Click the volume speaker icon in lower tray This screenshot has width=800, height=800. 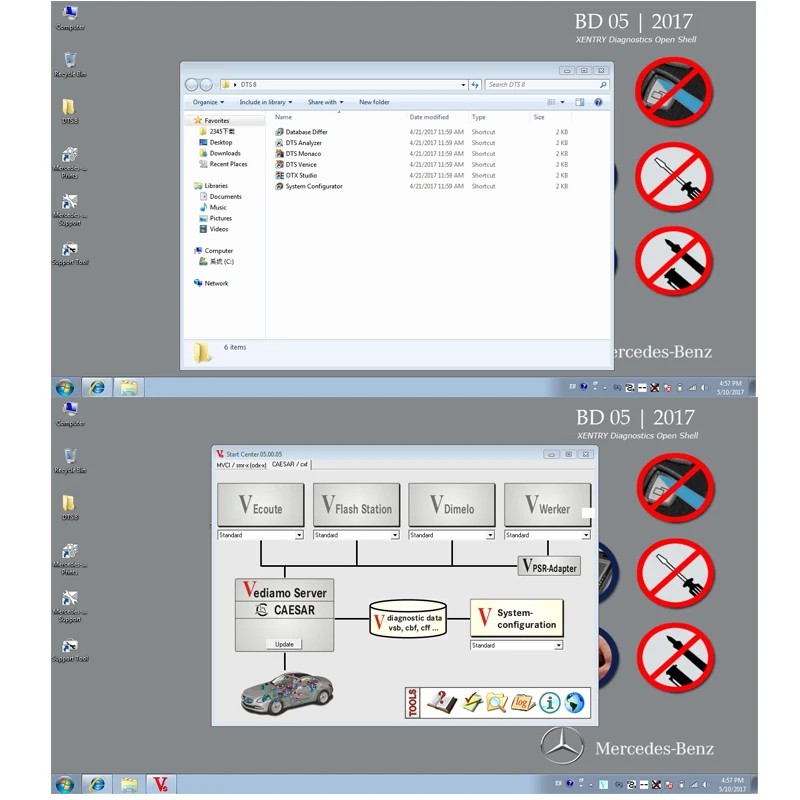[706, 784]
